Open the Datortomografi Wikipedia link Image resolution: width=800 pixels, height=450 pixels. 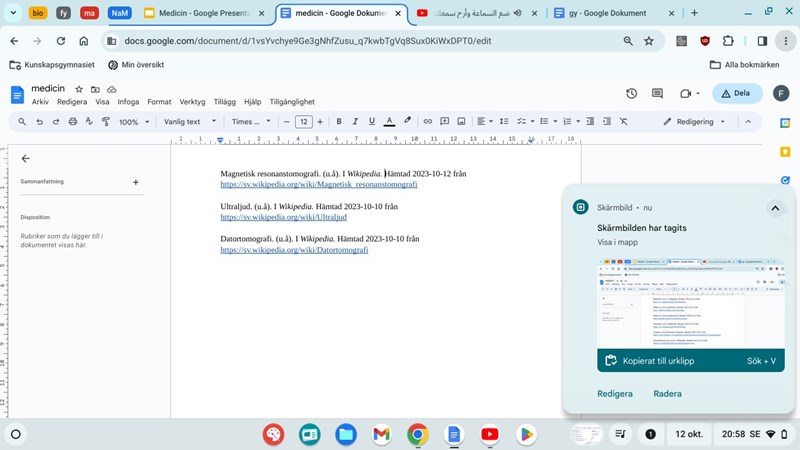click(x=294, y=250)
